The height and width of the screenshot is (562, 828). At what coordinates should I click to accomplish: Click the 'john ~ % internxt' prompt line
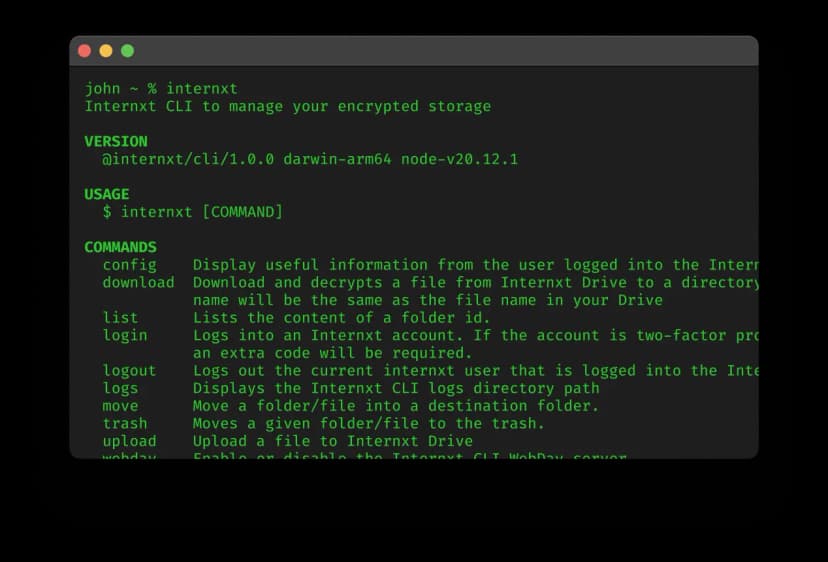pos(161,89)
